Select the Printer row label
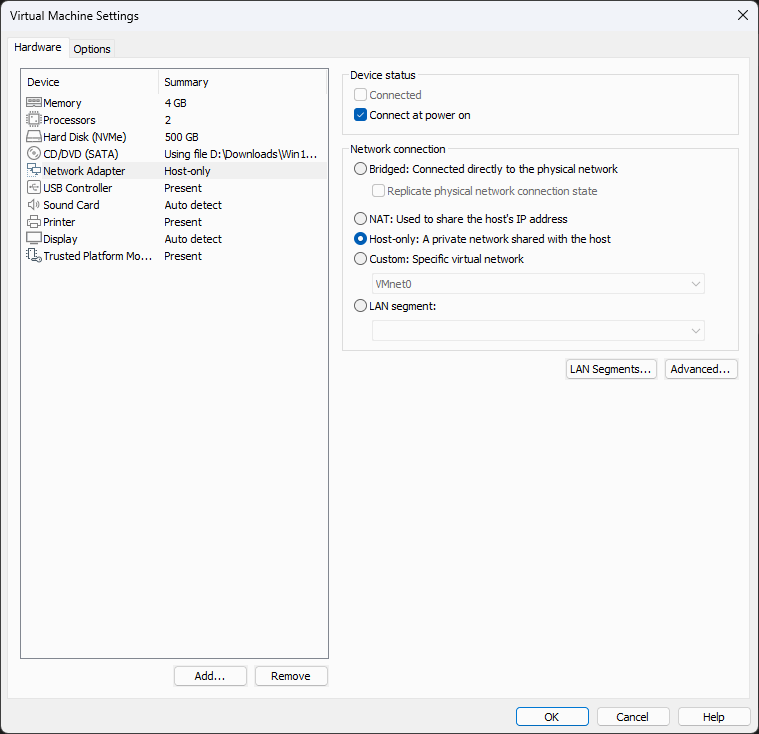The image size is (759, 734). (x=59, y=222)
